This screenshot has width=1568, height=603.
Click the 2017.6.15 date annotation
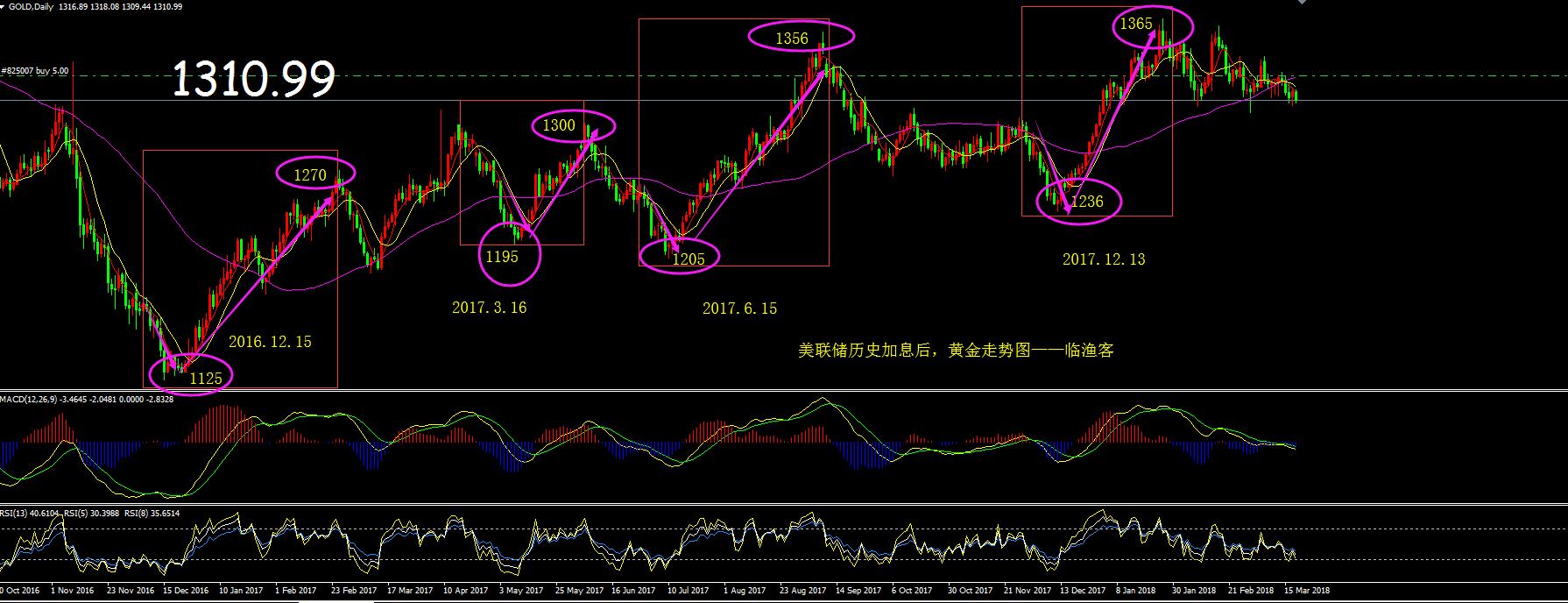(x=739, y=309)
